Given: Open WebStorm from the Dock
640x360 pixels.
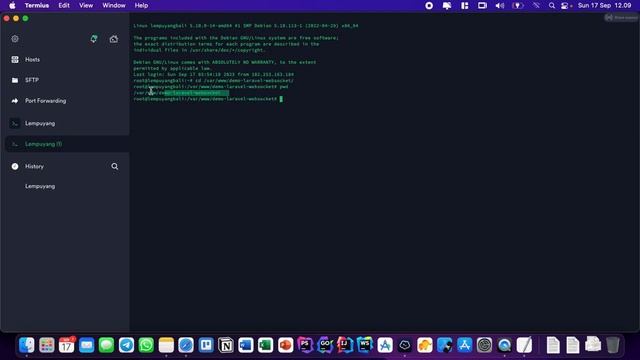Looking at the screenshot, I should [x=365, y=345].
